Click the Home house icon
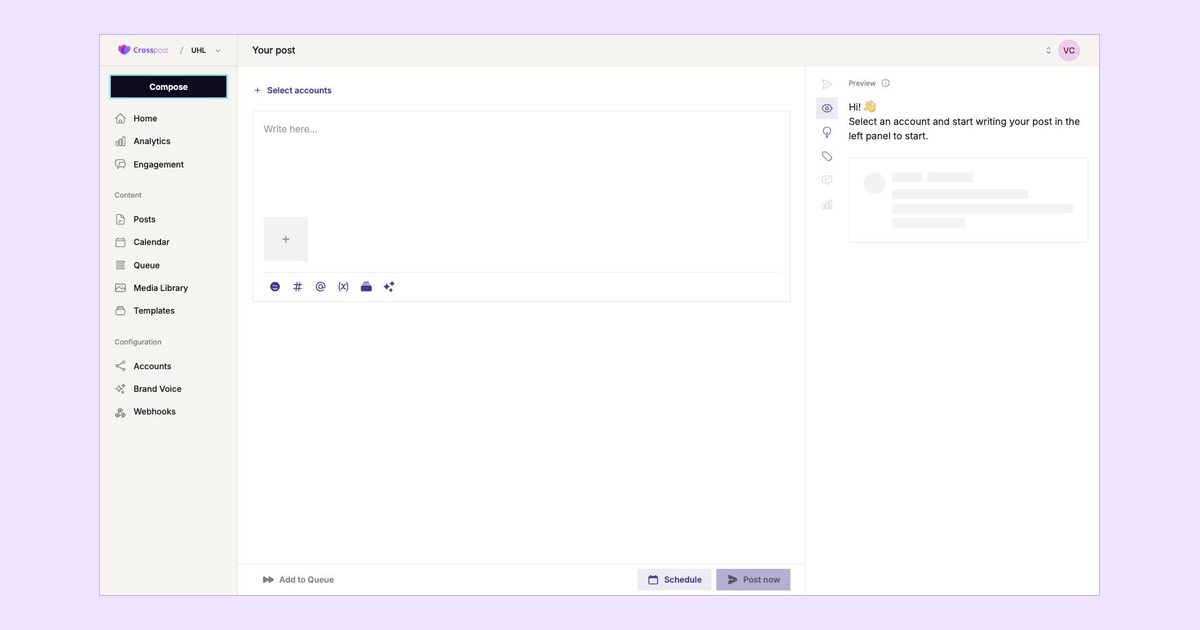 120,118
